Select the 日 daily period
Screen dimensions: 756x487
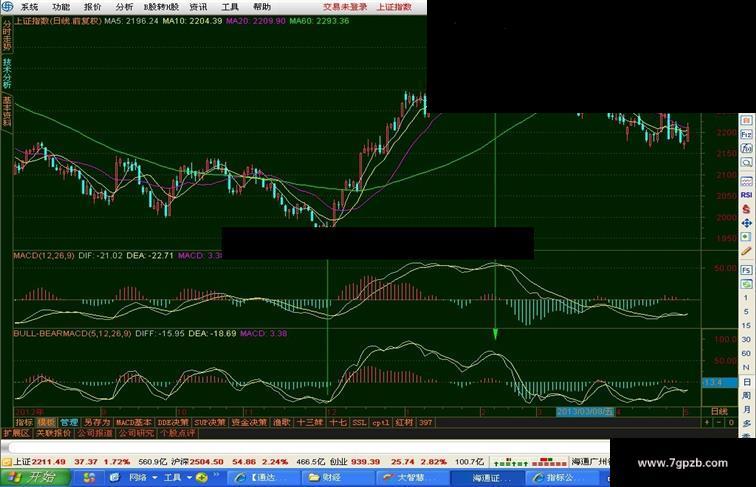[x=746, y=382]
